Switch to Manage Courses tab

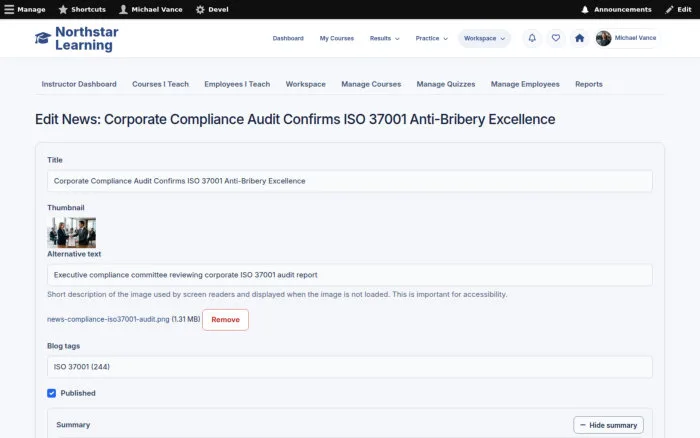pos(371,84)
